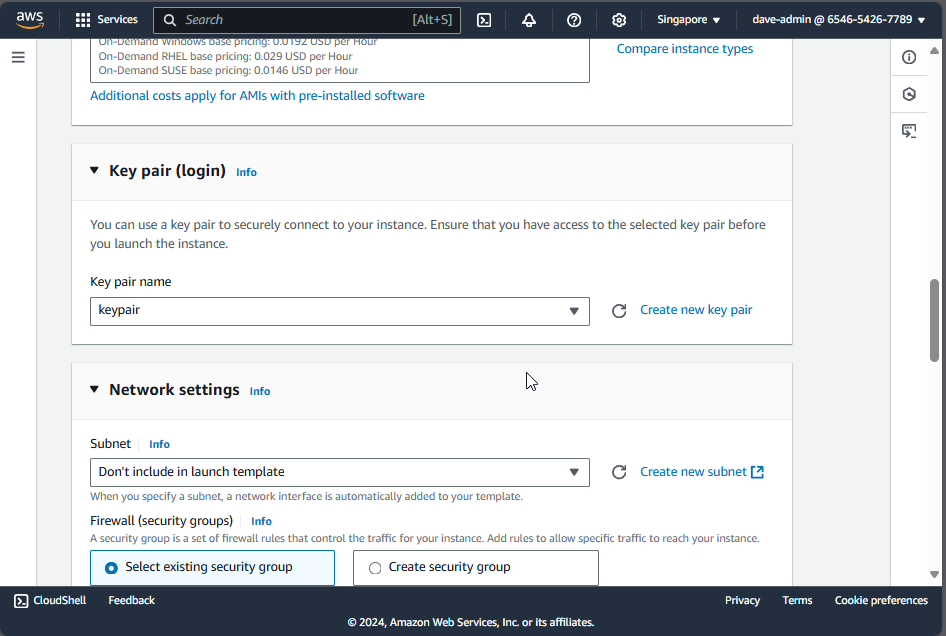Image resolution: width=946 pixels, height=636 pixels.
Task: Open the Subnet dropdown
Action: 339,472
